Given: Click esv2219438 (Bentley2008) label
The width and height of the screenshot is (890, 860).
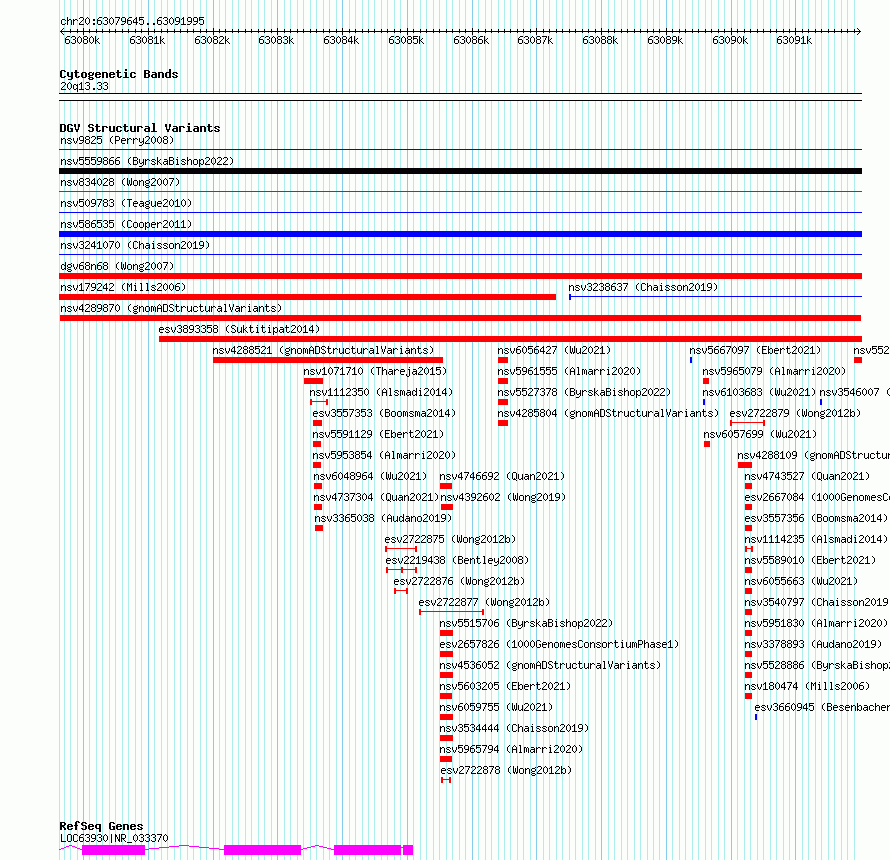Looking at the screenshot, I should click(x=457, y=560).
